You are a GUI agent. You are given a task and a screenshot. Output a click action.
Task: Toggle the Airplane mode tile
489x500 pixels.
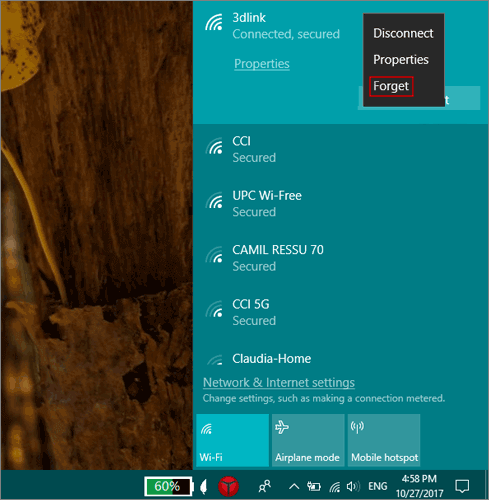[308, 440]
